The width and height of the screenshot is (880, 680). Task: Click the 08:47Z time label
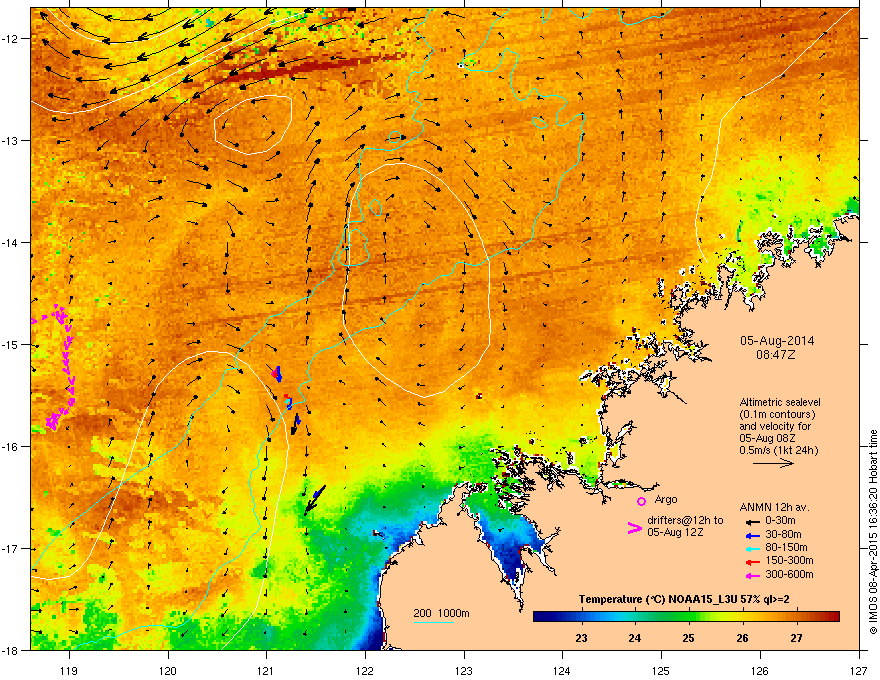(x=776, y=355)
